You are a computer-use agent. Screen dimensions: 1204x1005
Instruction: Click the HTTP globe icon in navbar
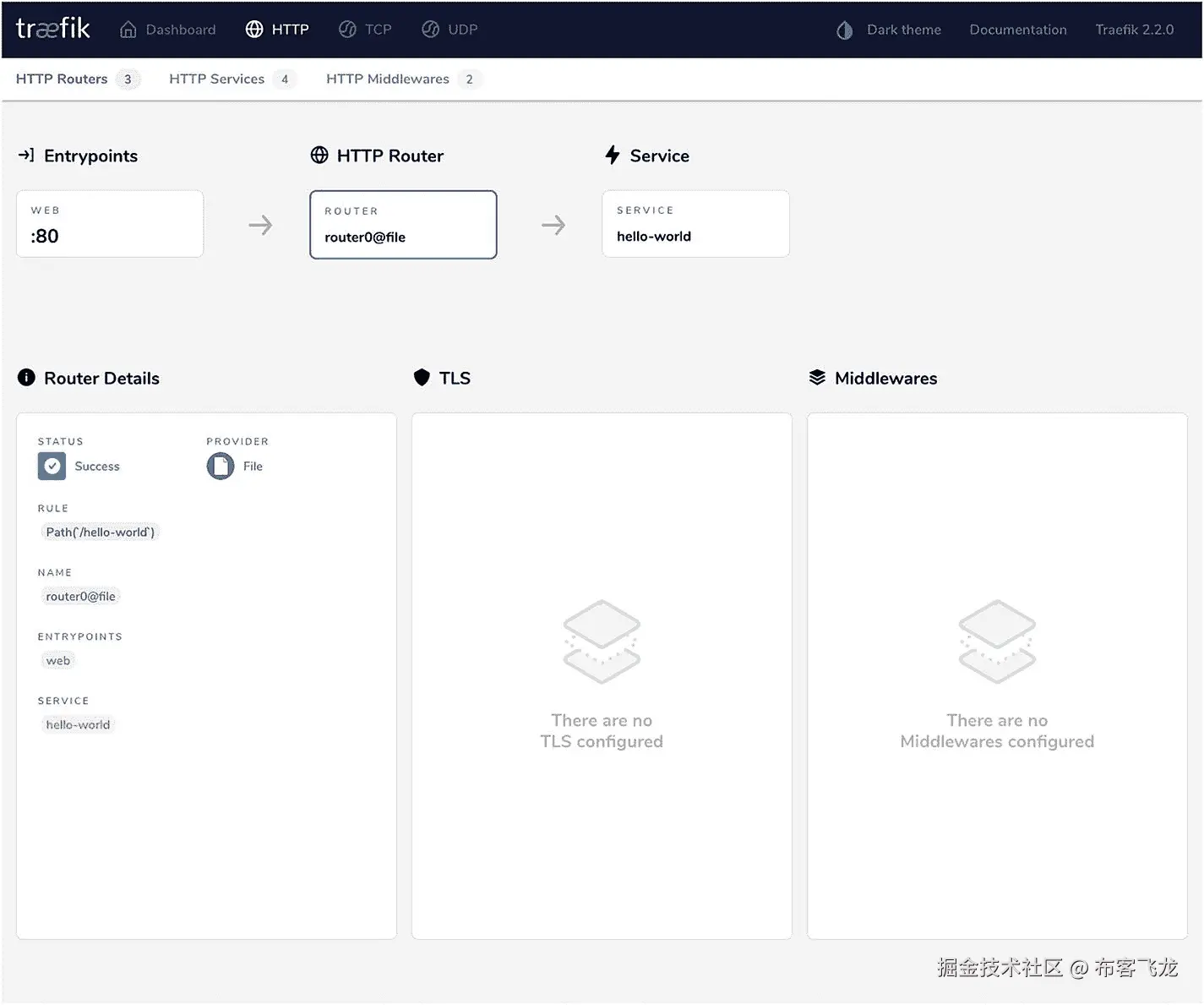click(254, 30)
